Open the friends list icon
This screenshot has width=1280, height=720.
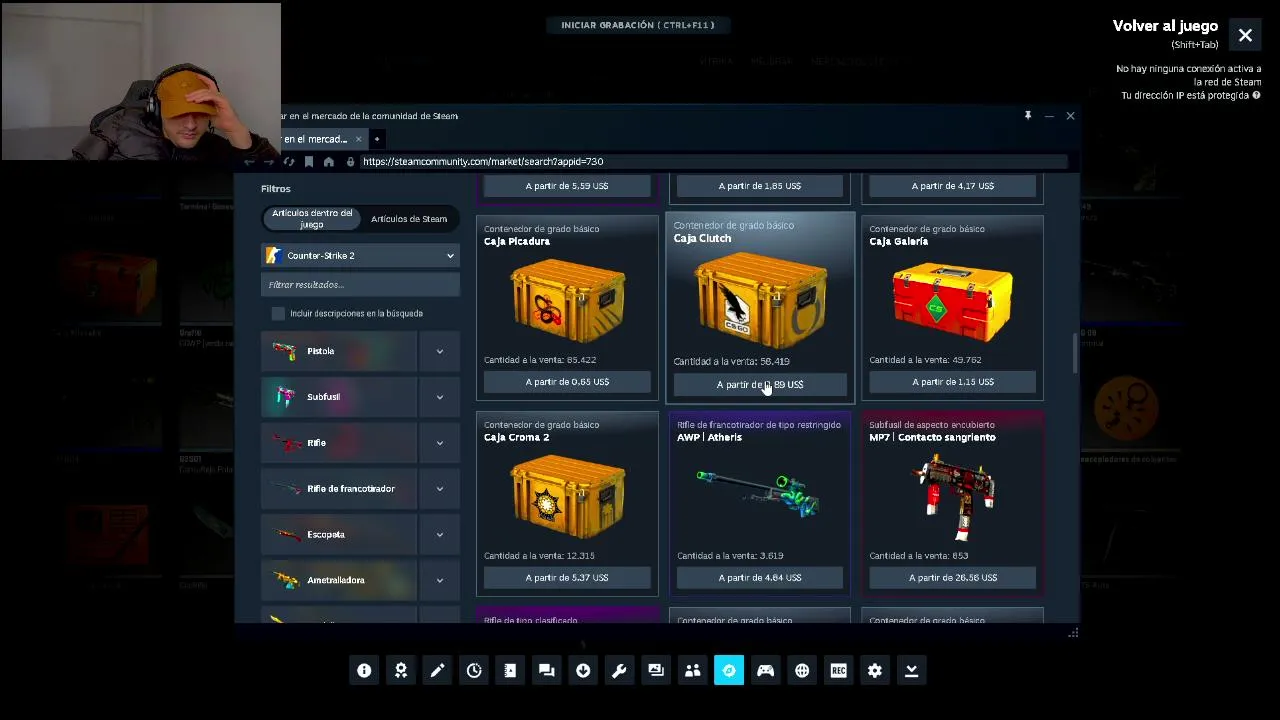(693, 670)
